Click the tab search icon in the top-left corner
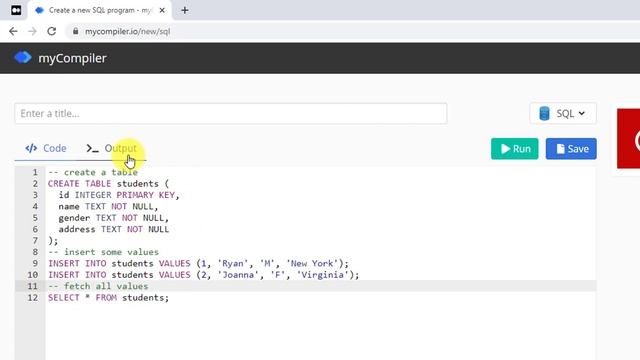 click(16, 10)
